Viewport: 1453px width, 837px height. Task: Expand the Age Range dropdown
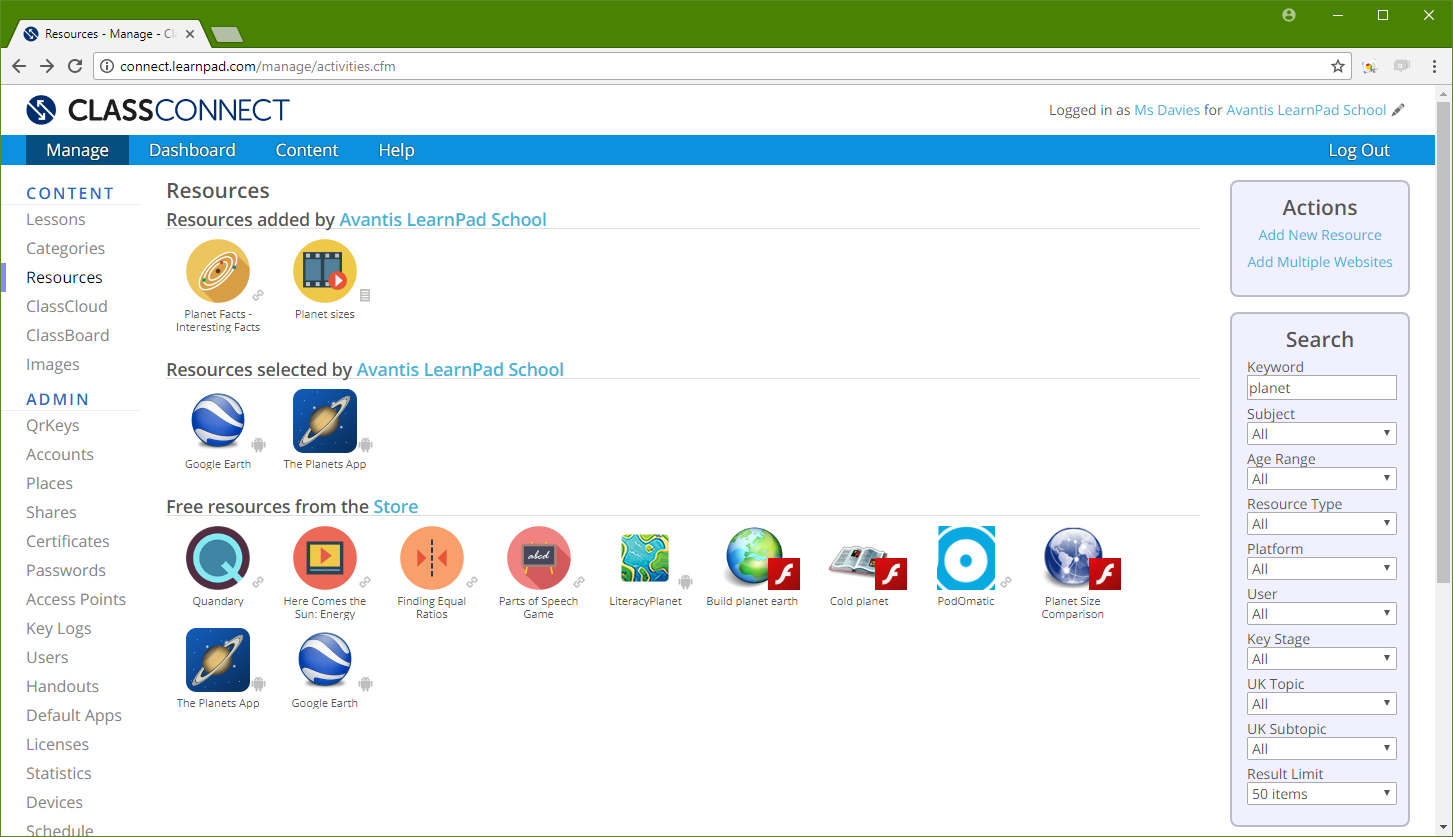point(1322,479)
